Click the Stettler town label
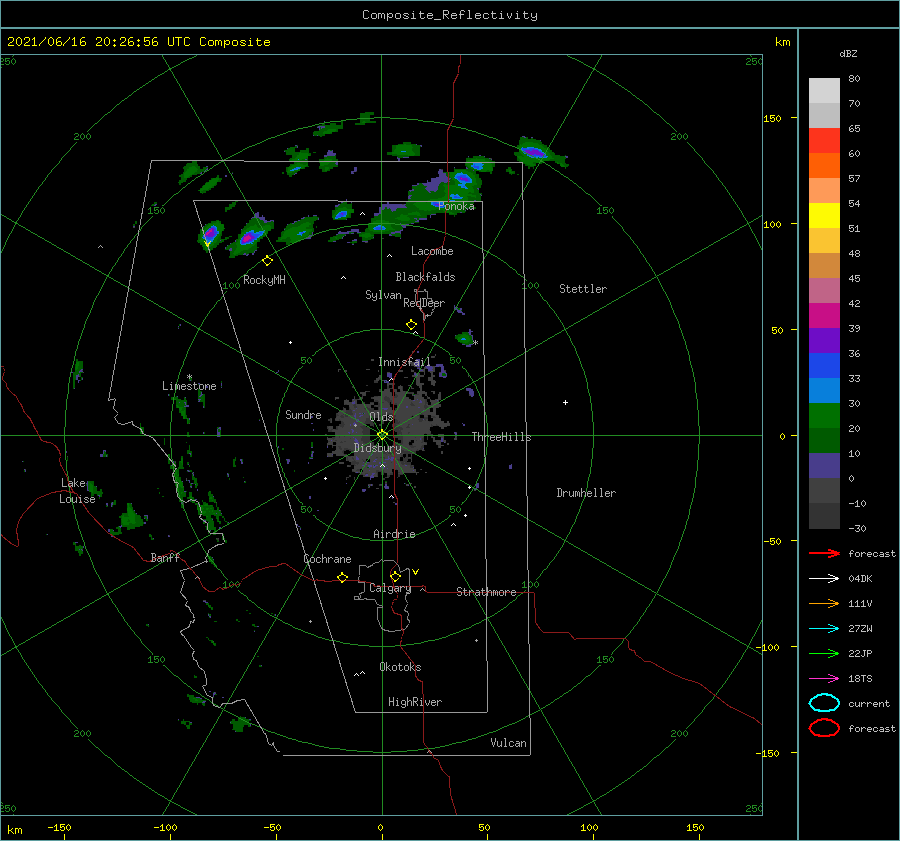 click(583, 289)
